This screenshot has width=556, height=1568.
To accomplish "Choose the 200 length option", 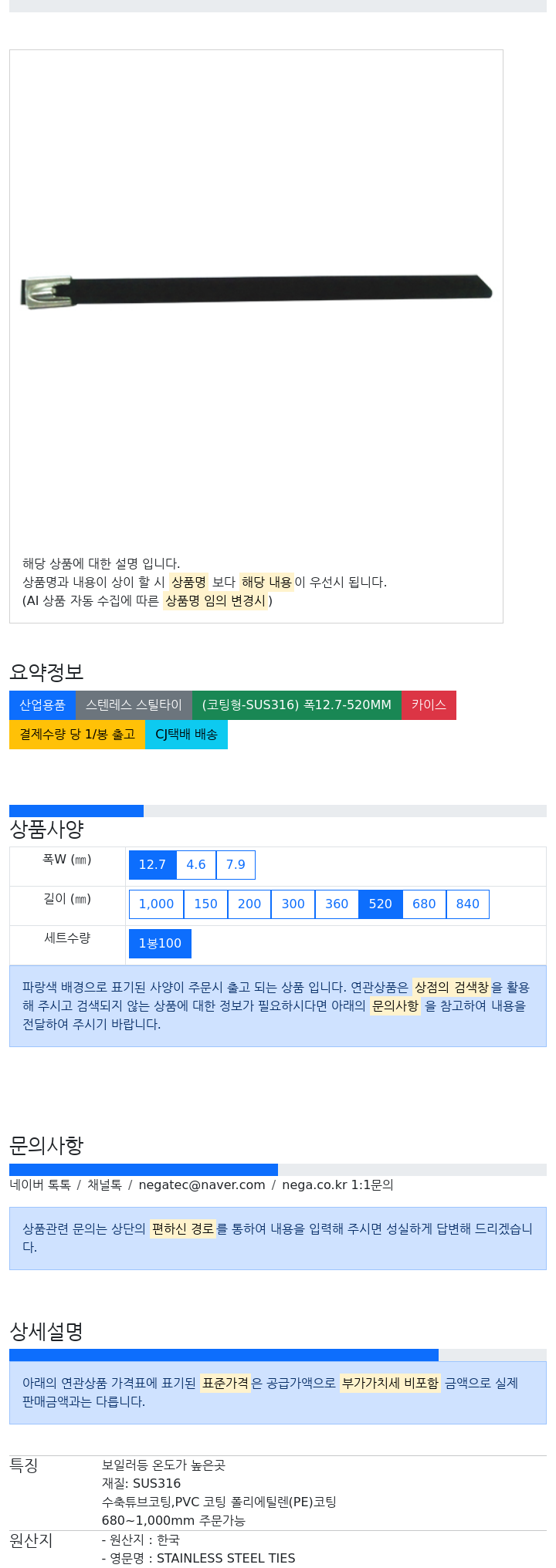I will pyautogui.click(x=249, y=904).
